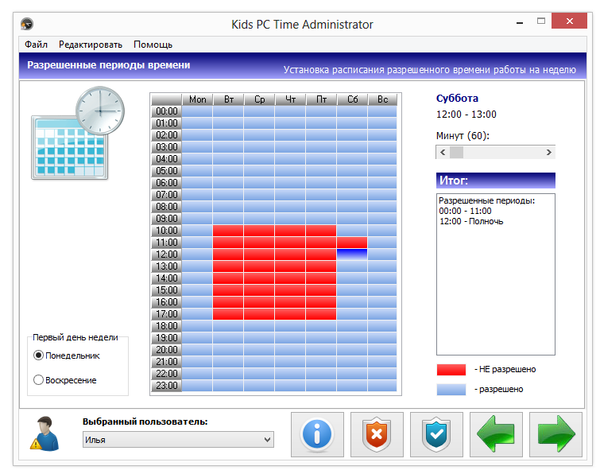Click the orange shield with X button
The width and height of the screenshot is (600, 474).
(x=377, y=435)
